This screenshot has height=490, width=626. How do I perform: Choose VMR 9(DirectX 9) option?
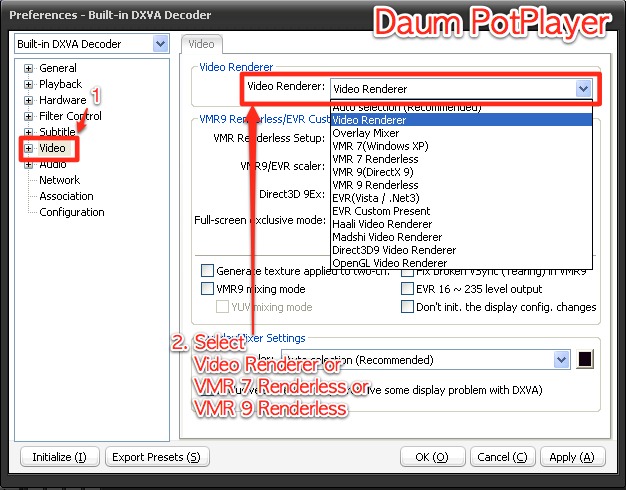462,172
